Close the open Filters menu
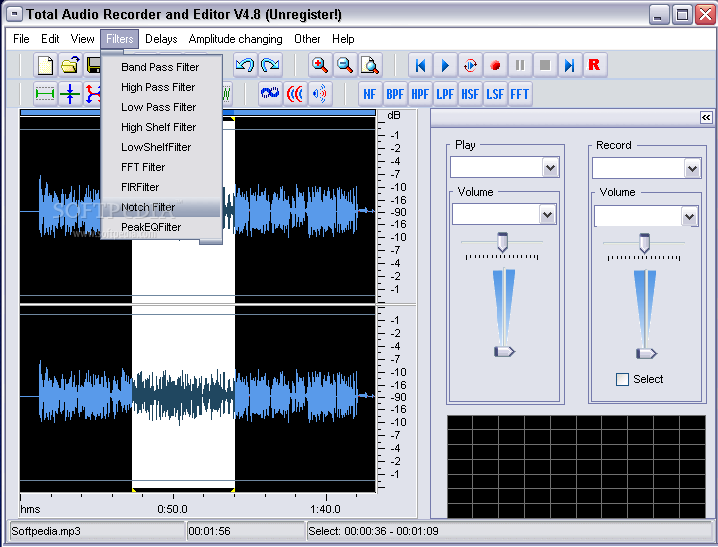 pyautogui.click(x=120, y=39)
